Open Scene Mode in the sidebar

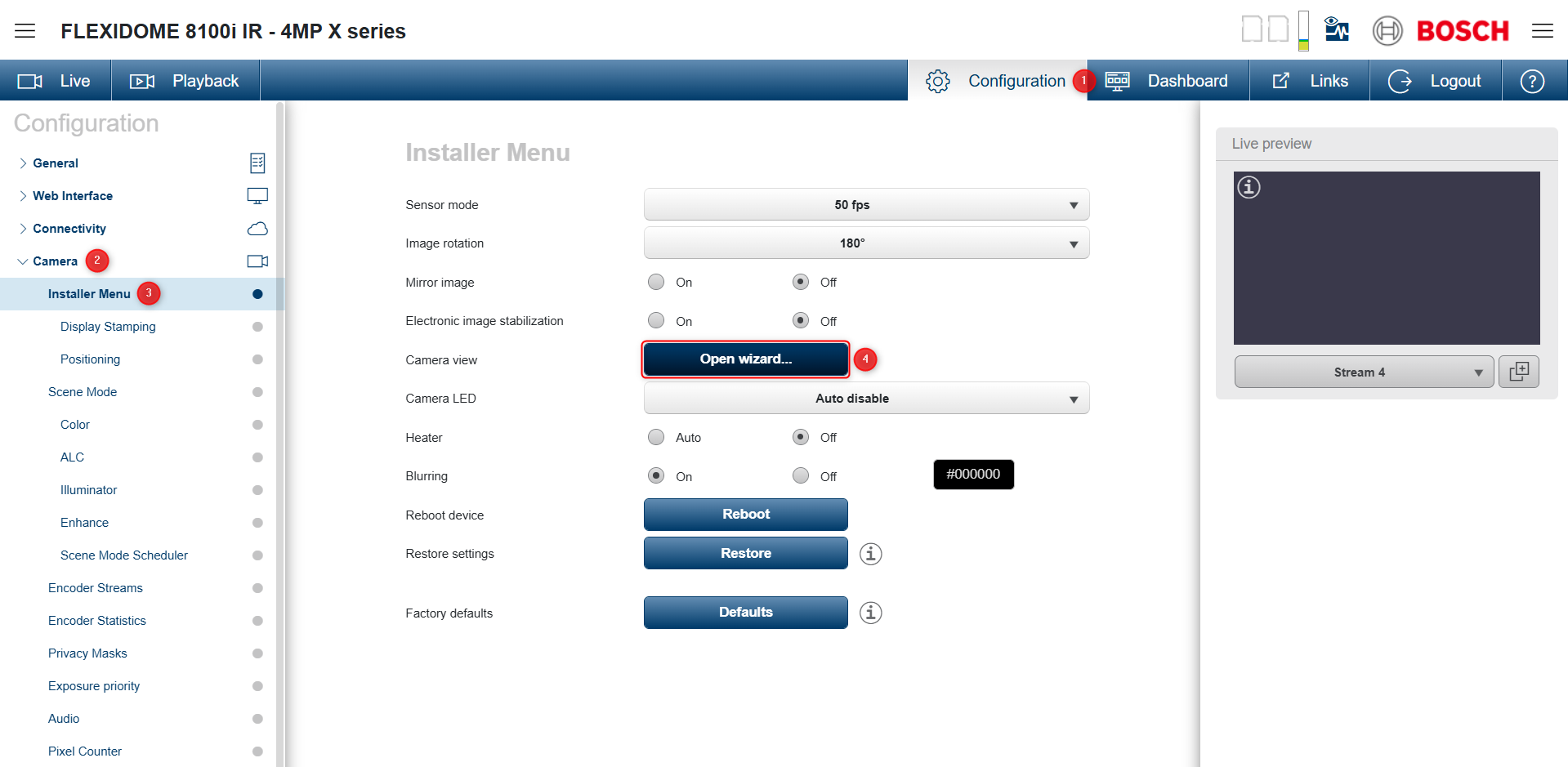tap(83, 392)
